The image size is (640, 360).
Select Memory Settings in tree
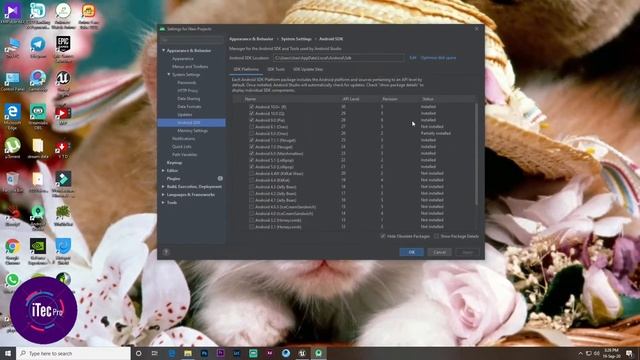192,131
